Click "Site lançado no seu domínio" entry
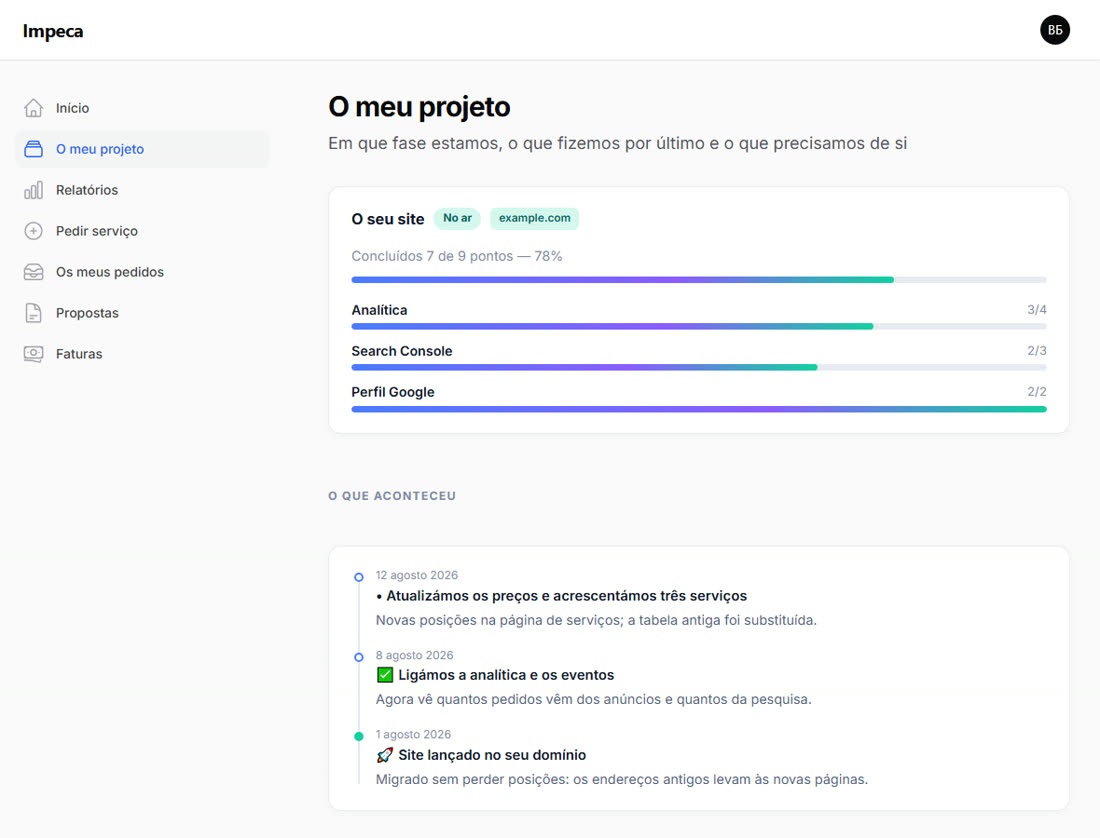The height and width of the screenshot is (838, 1100). click(492, 755)
